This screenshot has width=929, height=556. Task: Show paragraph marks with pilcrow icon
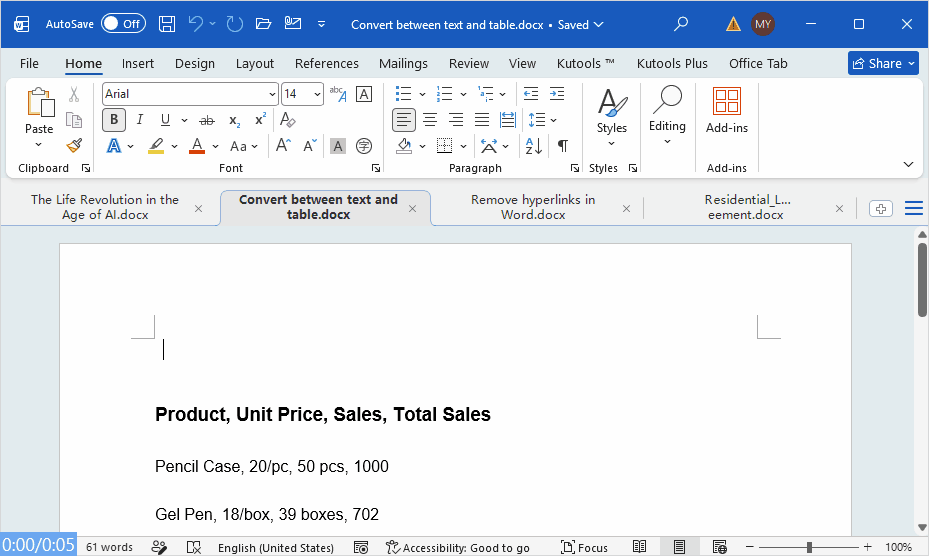563,146
